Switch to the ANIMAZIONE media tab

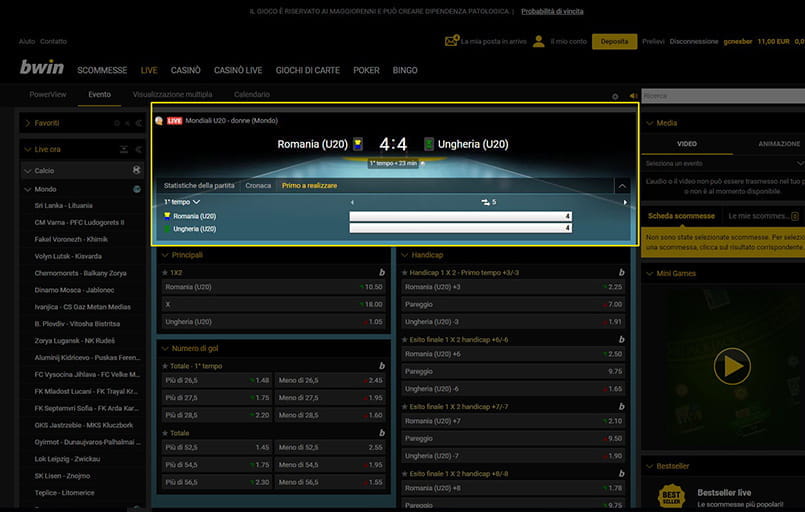779,144
